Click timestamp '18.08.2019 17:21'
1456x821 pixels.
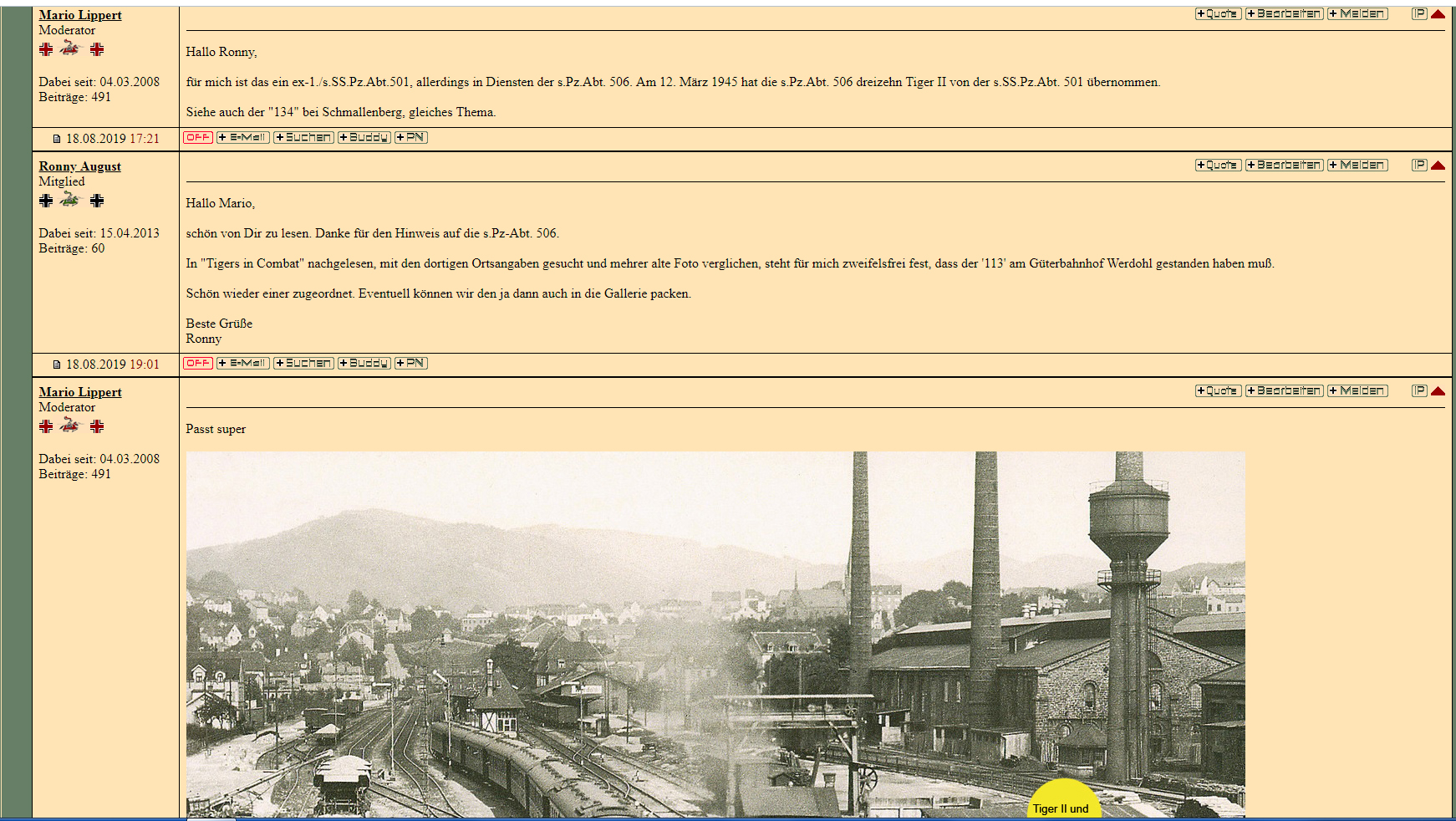tap(113, 139)
